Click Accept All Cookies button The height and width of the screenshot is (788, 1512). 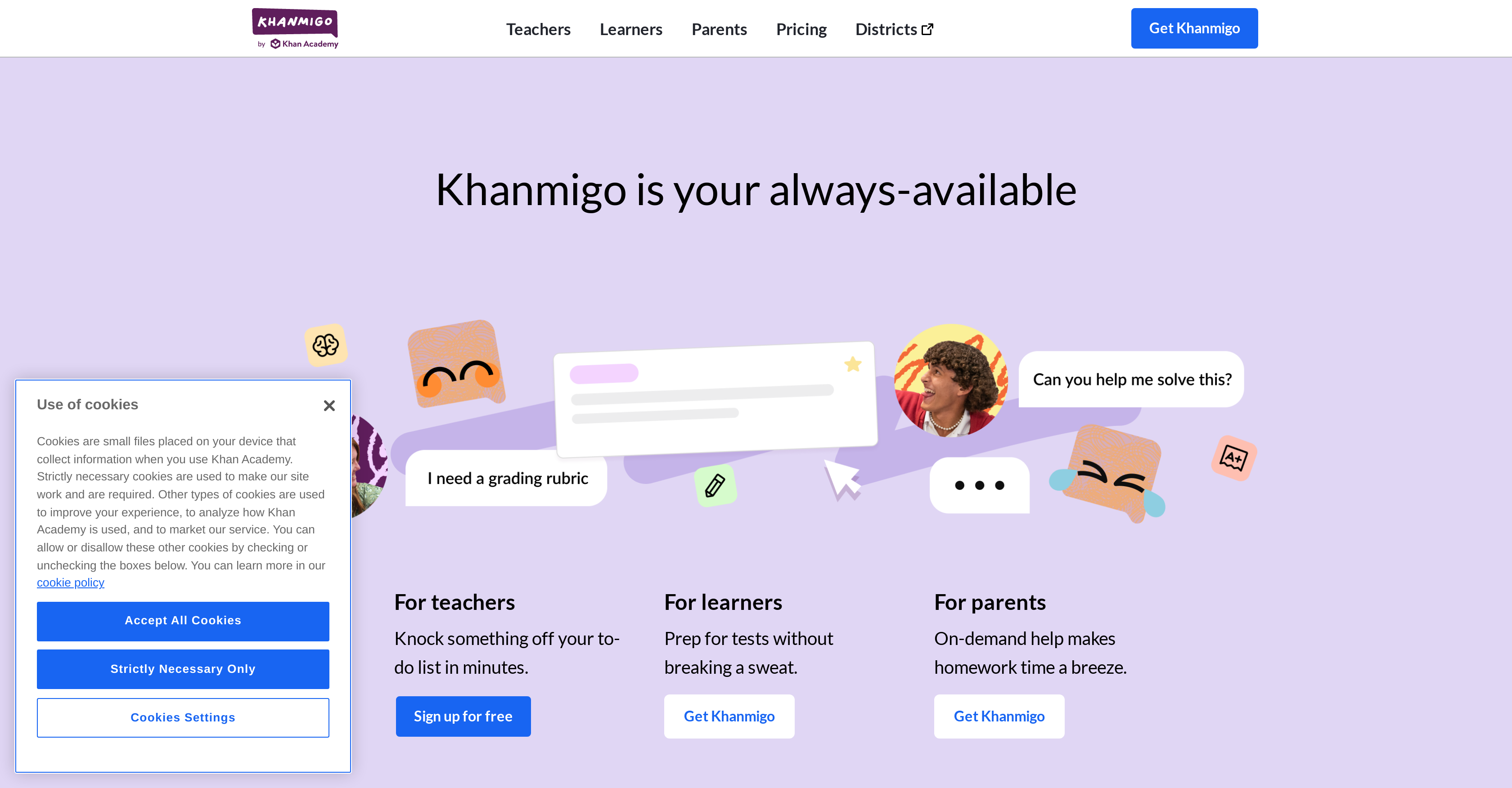[x=183, y=620]
